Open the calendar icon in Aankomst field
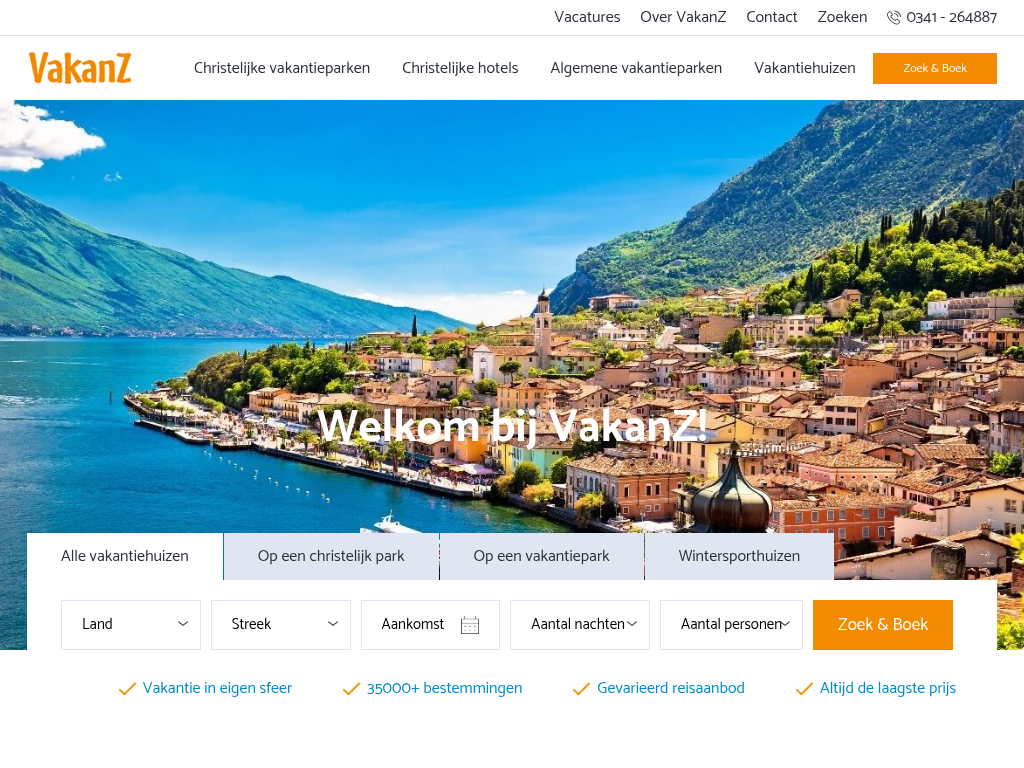This screenshot has width=1024, height=768. point(470,625)
